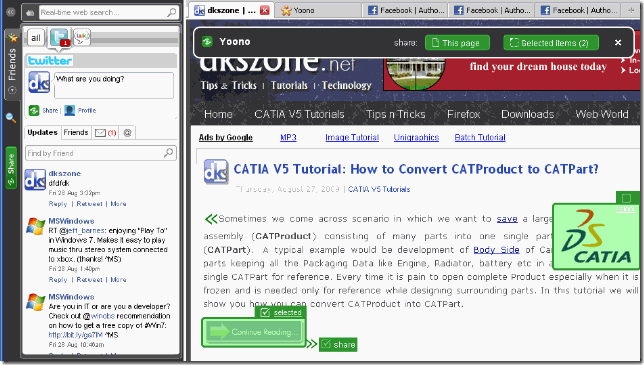
Task: Click the CATIA logo image
Action: [596, 237]
